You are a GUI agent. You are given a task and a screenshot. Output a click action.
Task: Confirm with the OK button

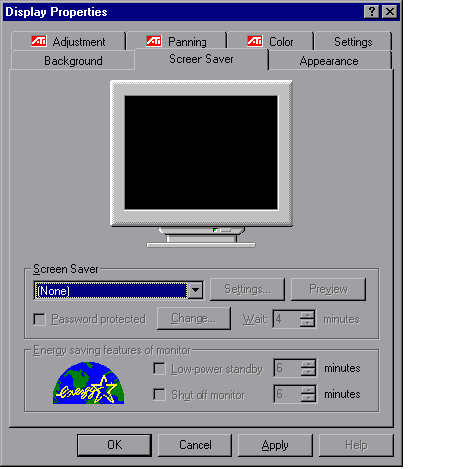coord(114,445)
